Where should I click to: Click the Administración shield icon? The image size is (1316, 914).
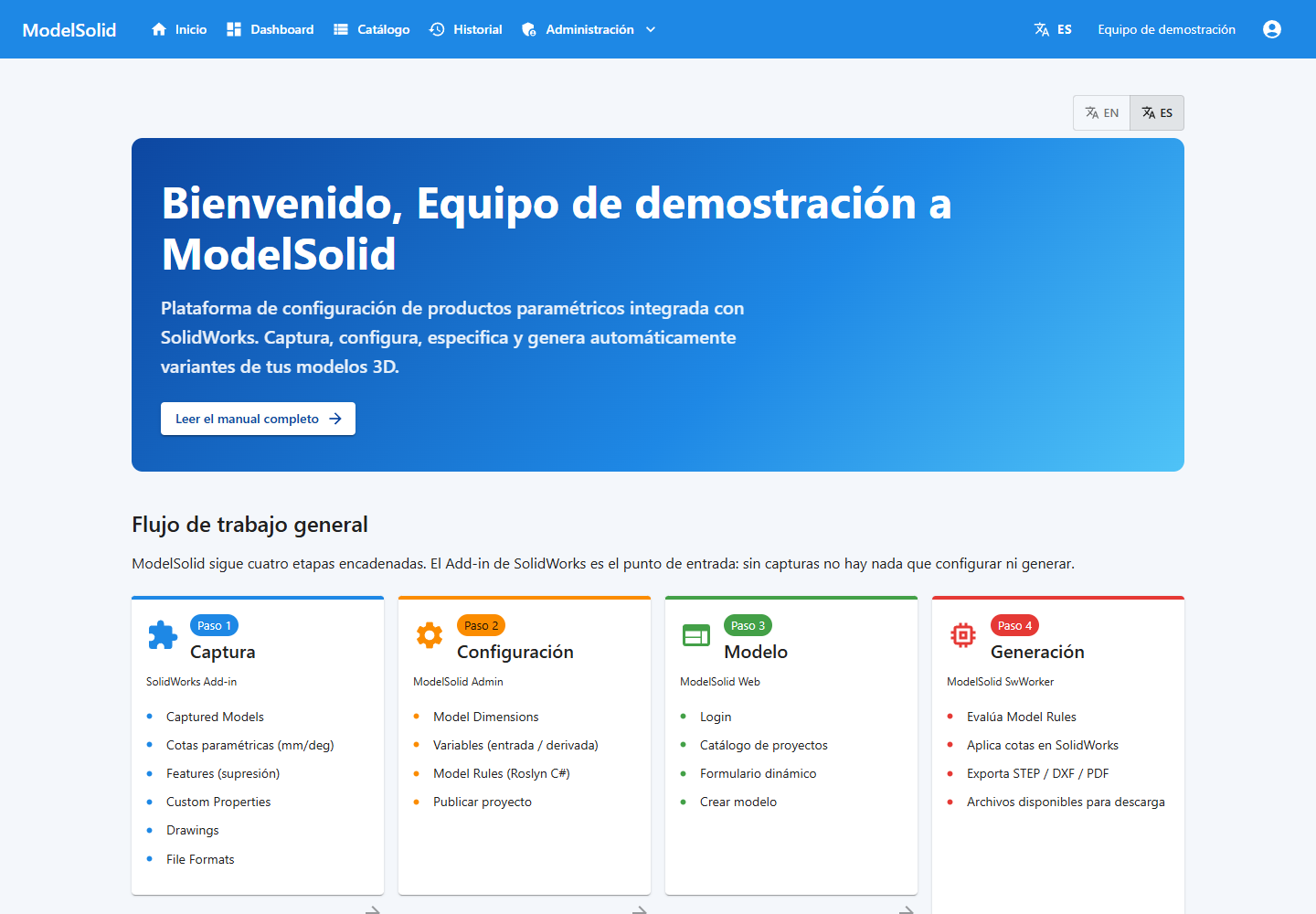click(529, 29)
